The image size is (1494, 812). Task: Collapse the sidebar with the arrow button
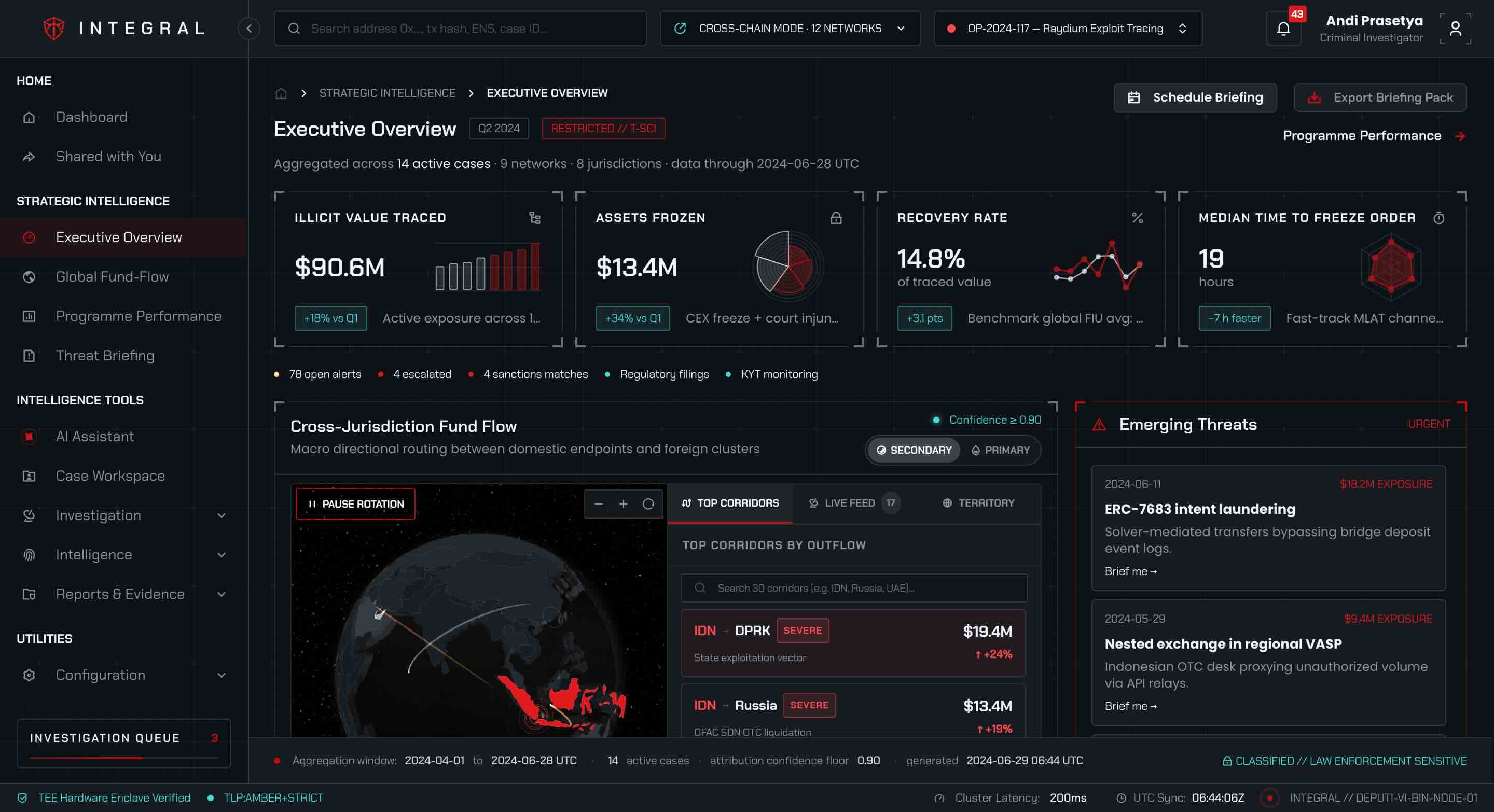249,29
